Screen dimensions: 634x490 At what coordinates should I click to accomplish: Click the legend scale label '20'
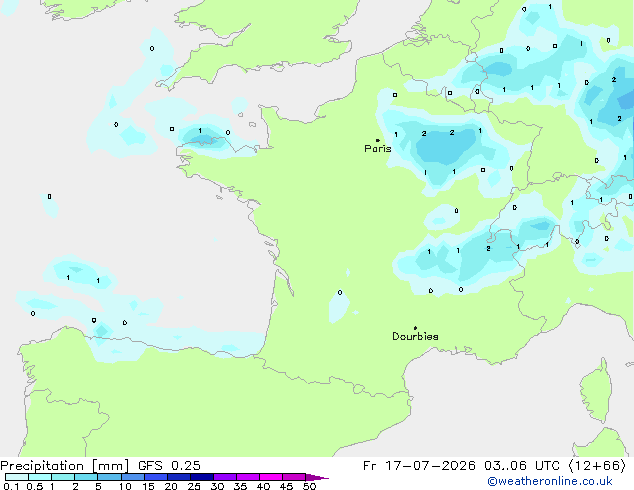click(x=171, y=486)
